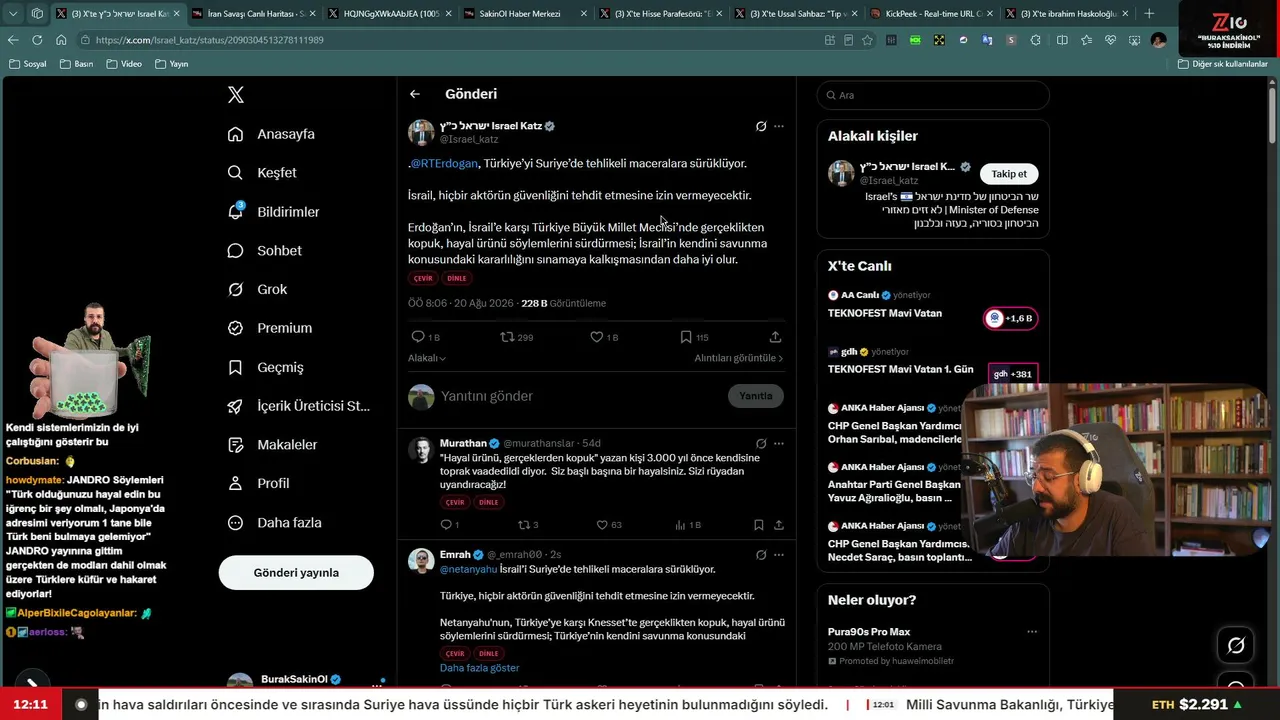The width and height of the screenshot is (1280, 720).
Task: Click the browser address bar URL
Action: (x=209, y=40)
